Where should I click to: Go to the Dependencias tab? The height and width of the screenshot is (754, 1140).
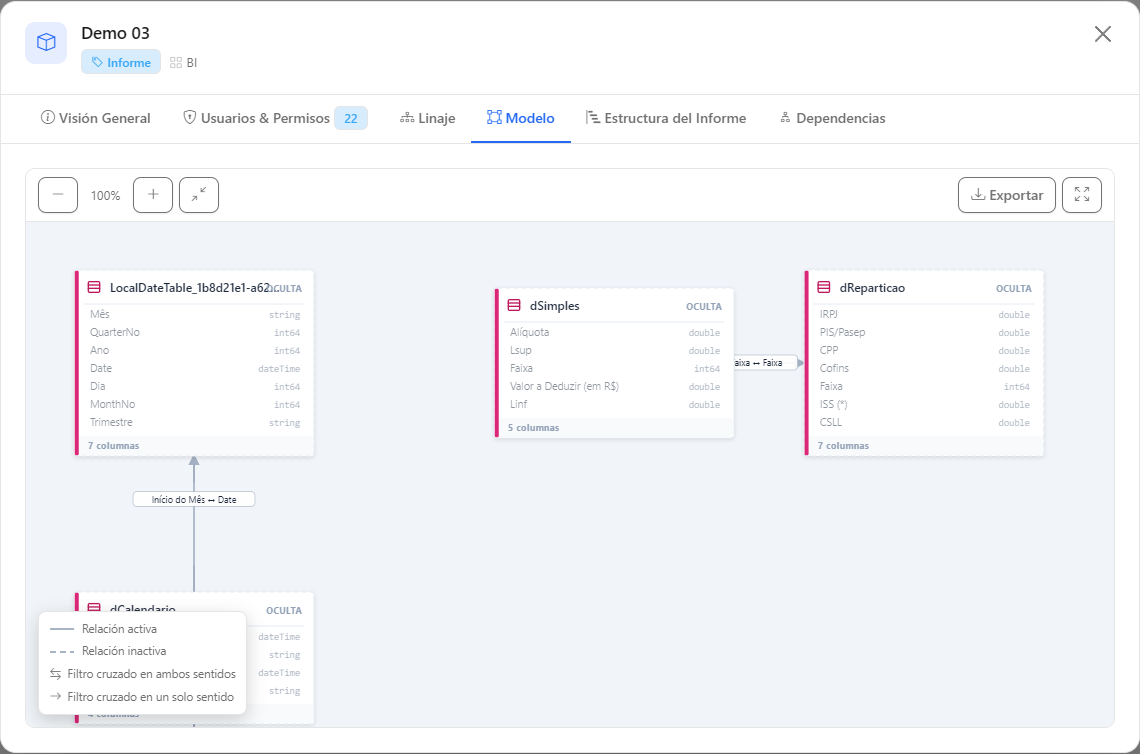click(832, 118)
